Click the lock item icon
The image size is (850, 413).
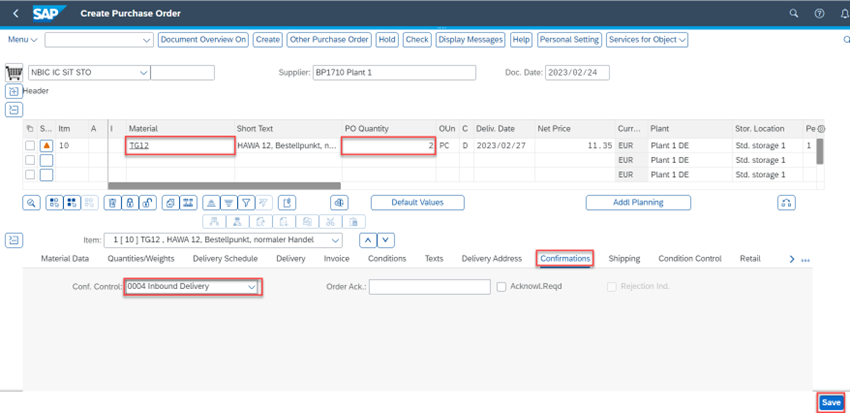[x=130, y=203]
